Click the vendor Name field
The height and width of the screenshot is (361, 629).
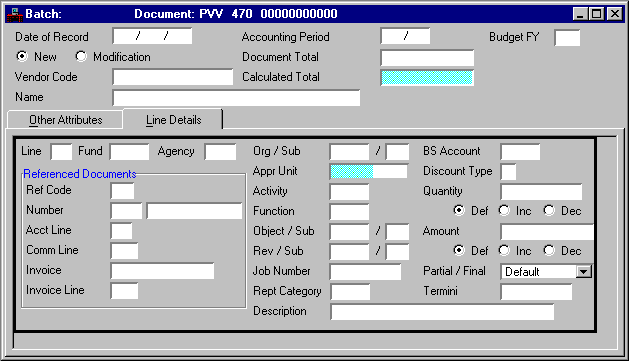pos(236,98)
